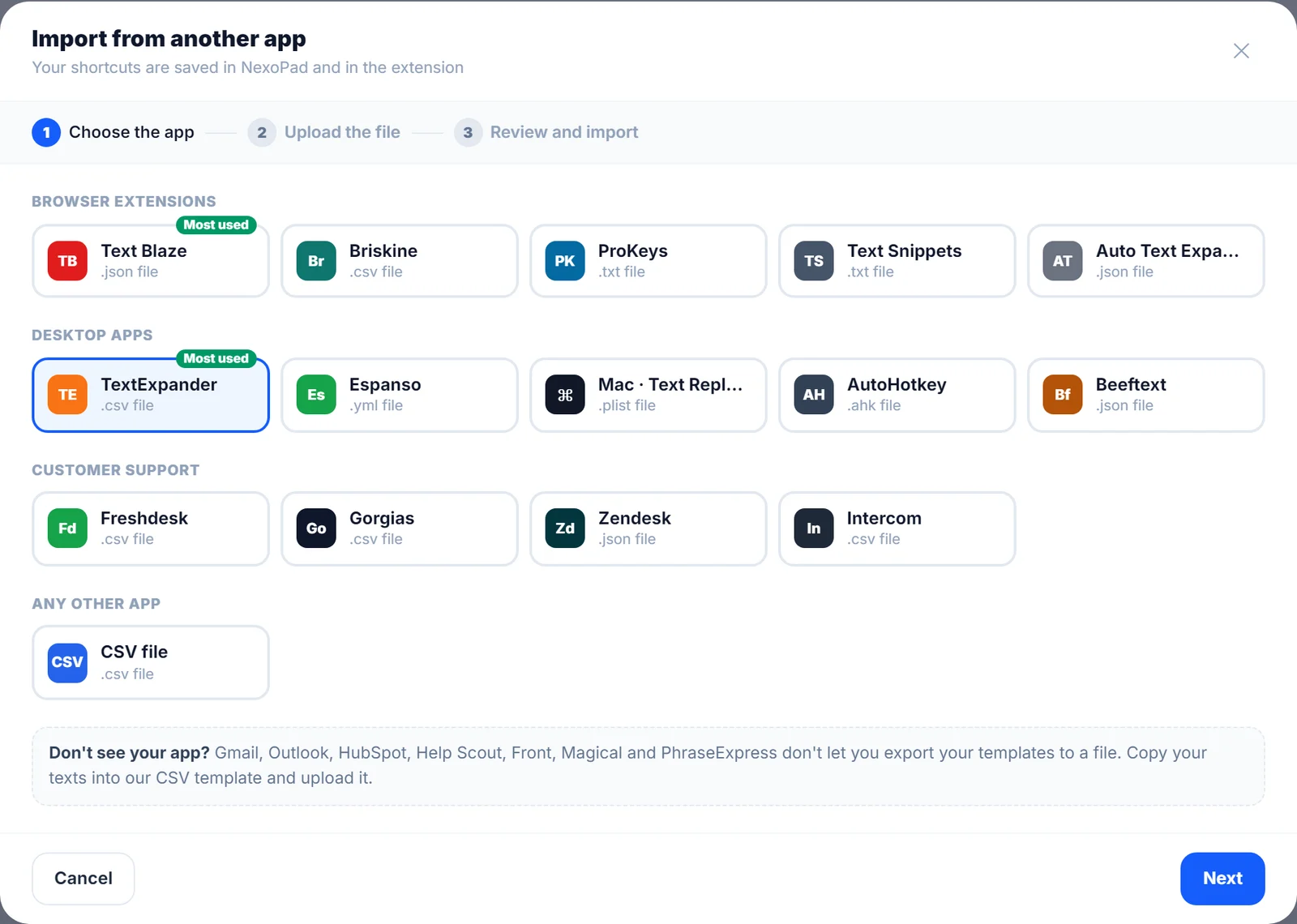The width and height of the screenshot is (1297, 924).
Task: Go to step 2 Upload the file
Action: (x=323, y=132)
